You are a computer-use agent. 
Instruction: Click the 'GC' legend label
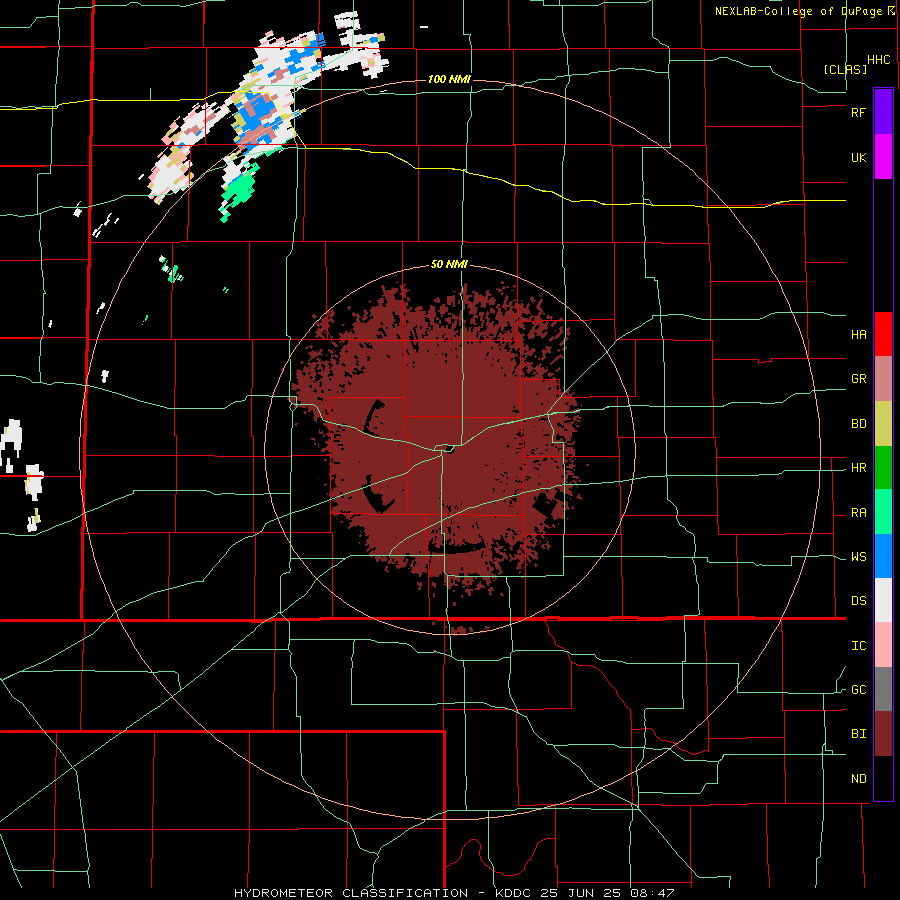tap(858, 690)
